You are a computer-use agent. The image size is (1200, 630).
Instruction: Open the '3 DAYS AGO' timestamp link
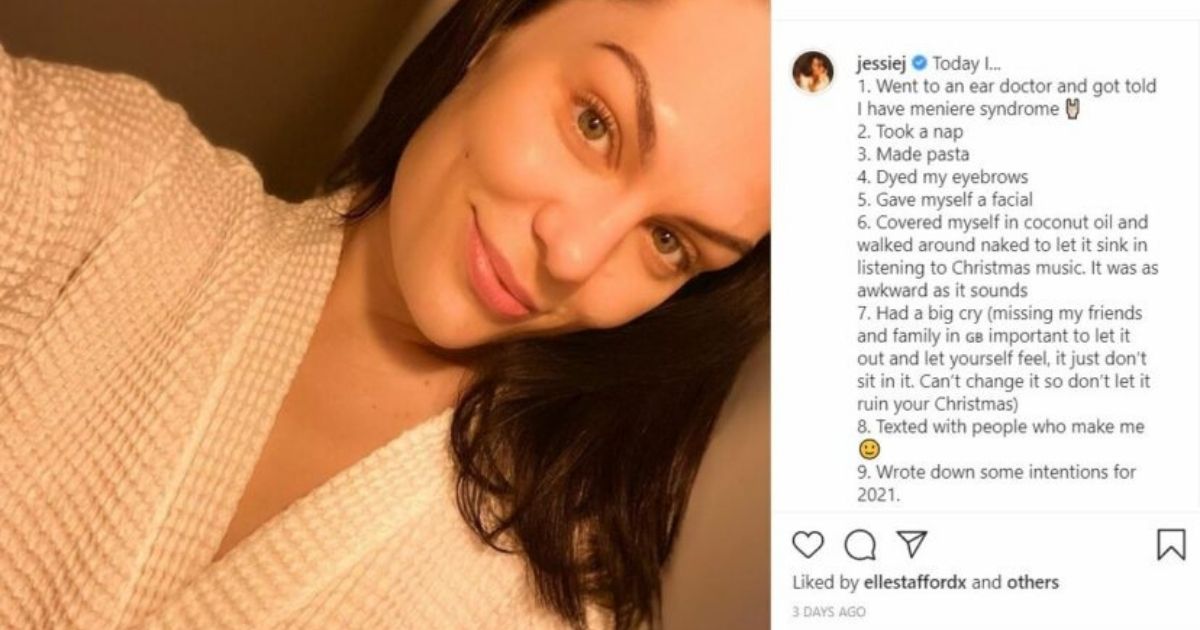coord(829,612)
